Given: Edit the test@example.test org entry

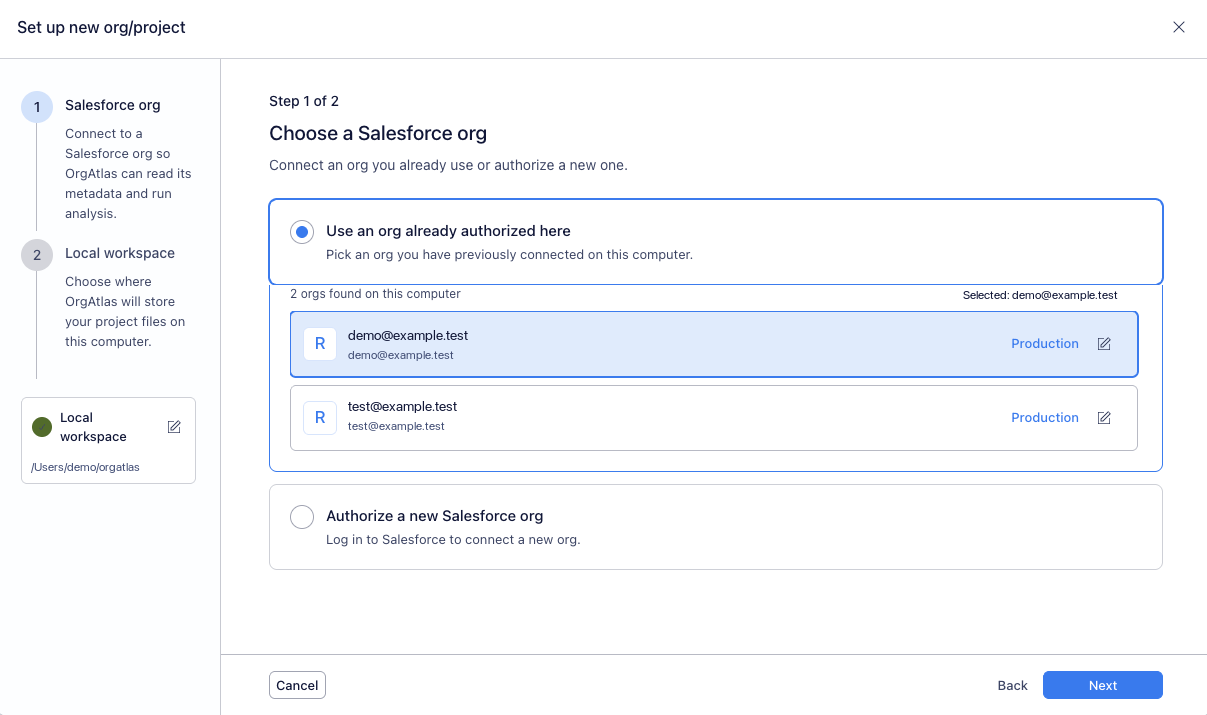Looking at the screenshot, I should 1104,418.
